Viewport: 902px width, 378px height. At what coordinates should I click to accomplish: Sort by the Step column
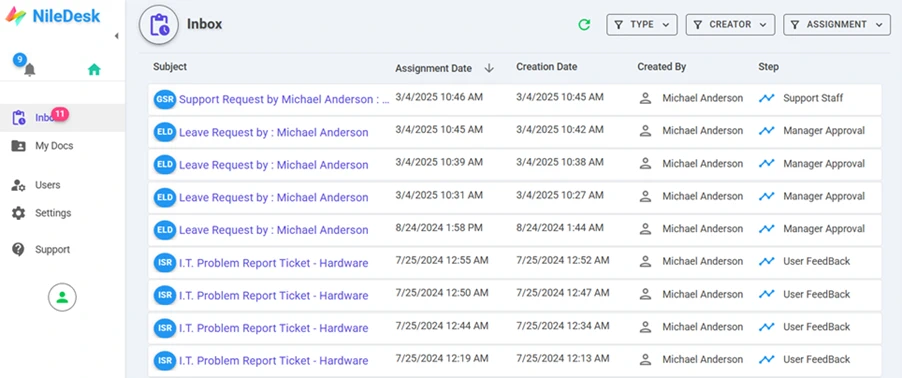(x=769, y=67)
